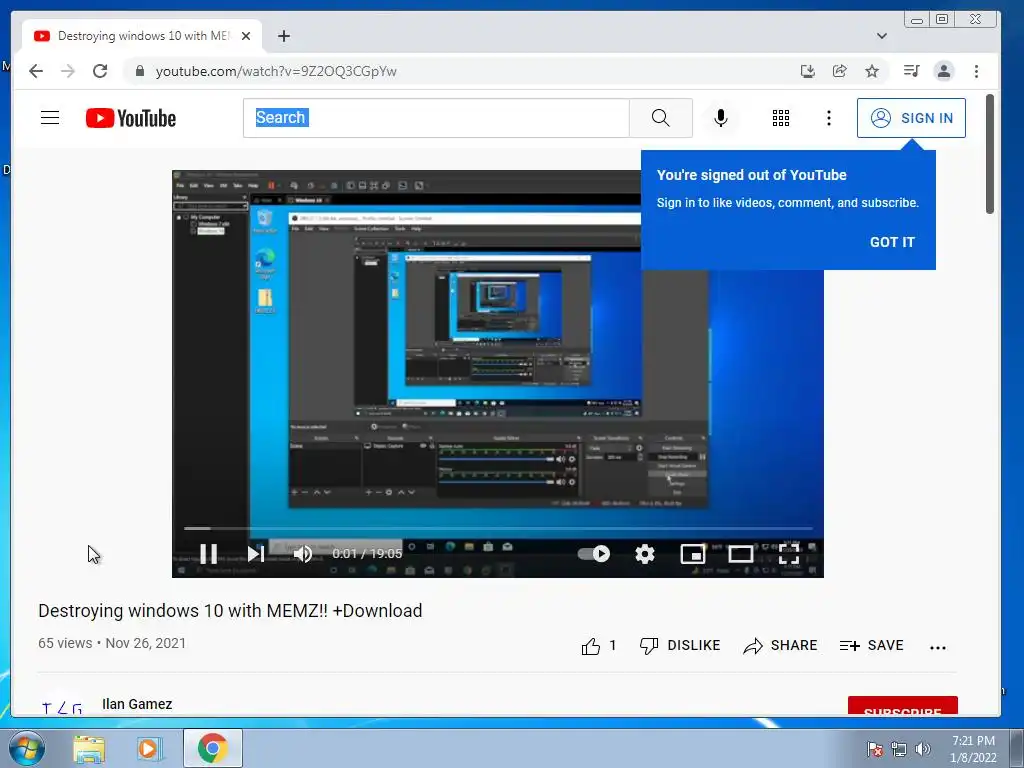This screenshot has height=768, width=1024.
Task: Skip to the next video
Action: [255, 554]
